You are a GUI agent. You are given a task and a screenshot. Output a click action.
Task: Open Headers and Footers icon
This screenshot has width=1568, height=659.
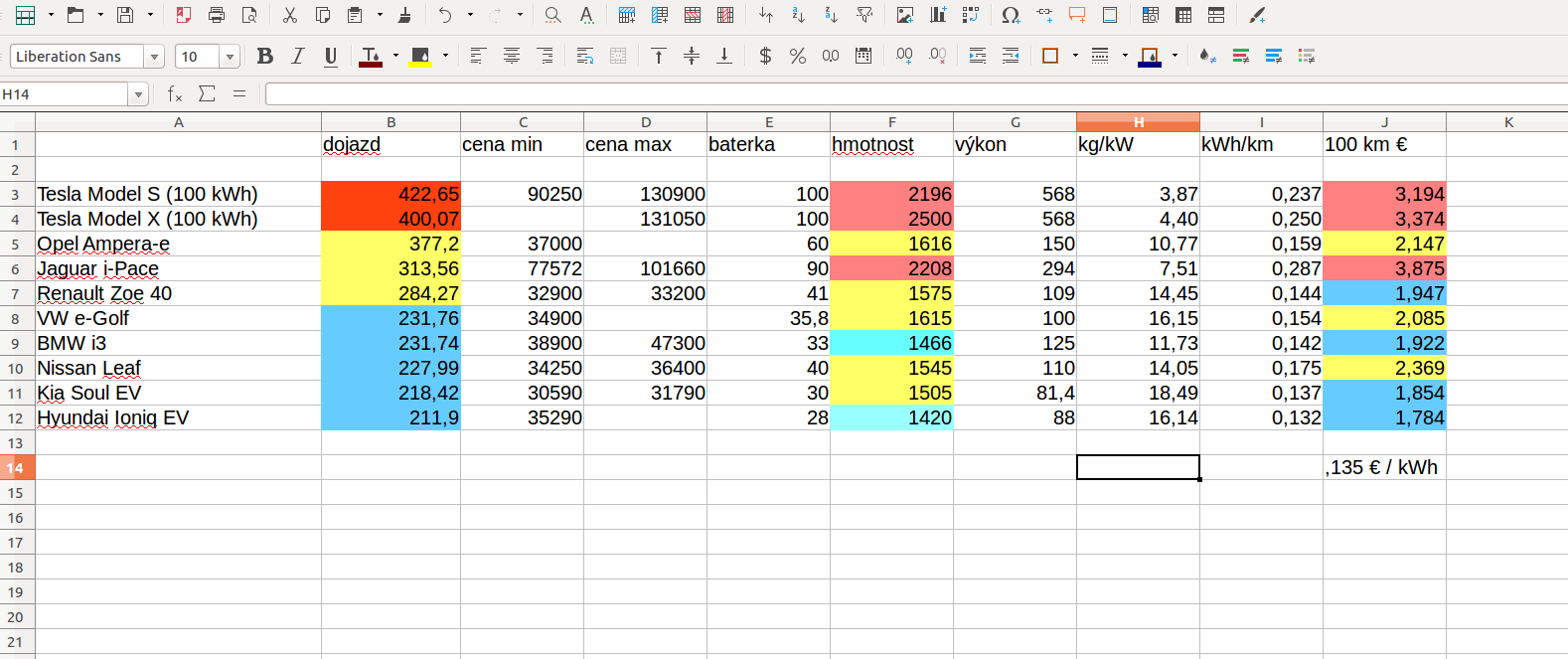(x=1110, y=15)
